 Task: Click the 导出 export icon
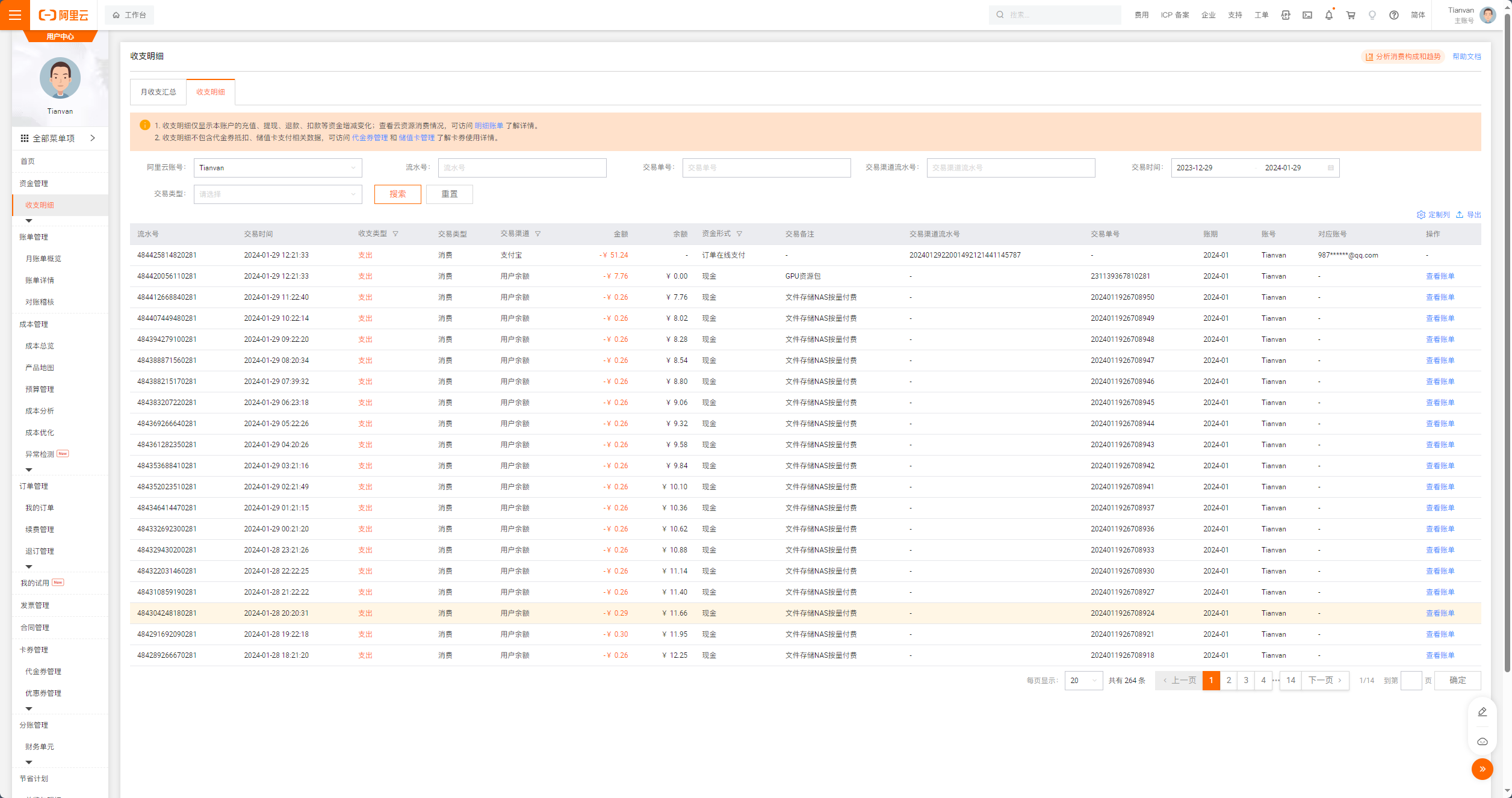pyautogui.click(x=1460, y=215)
